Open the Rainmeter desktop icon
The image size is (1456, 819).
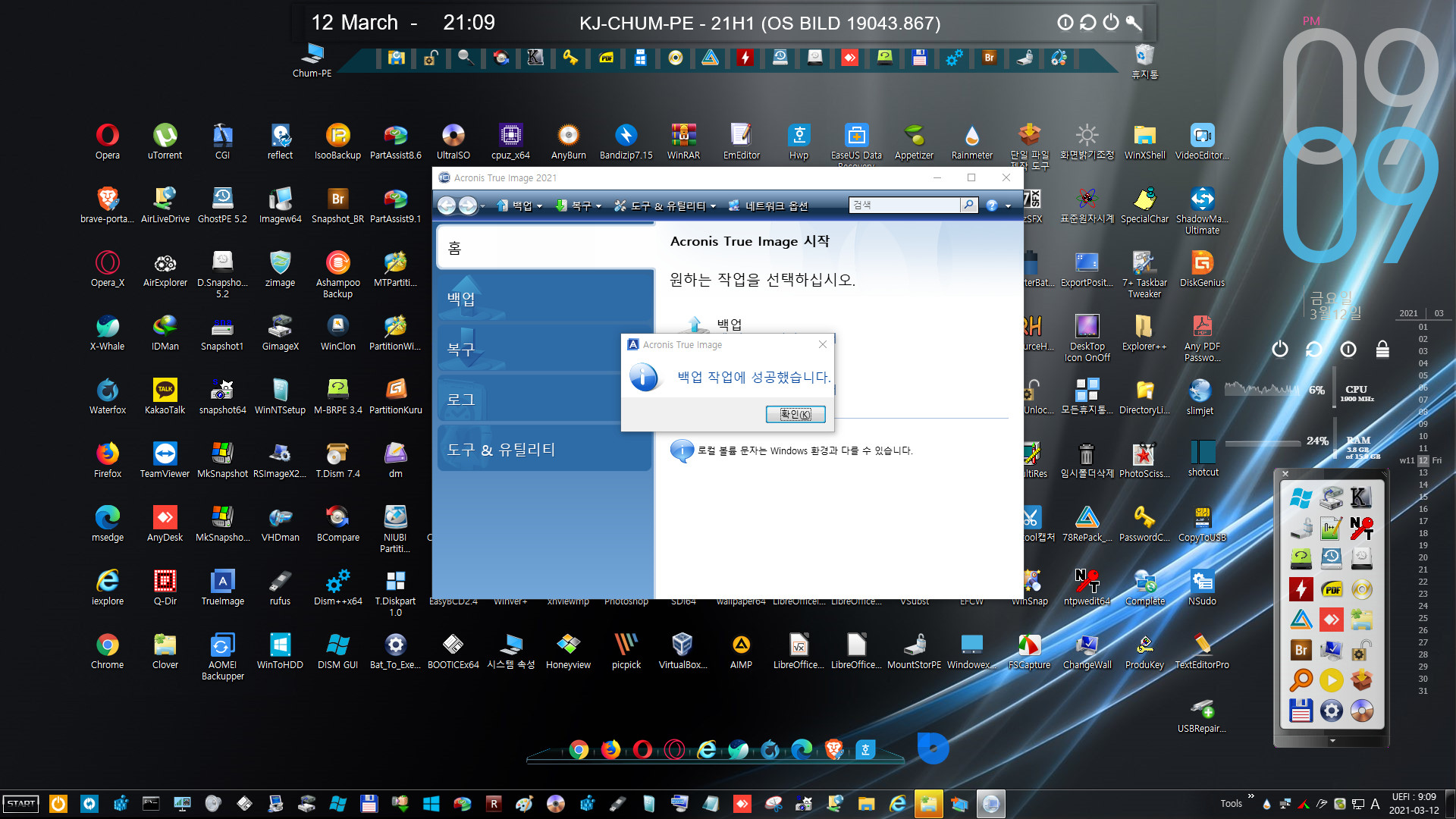(x=971, y=141)
